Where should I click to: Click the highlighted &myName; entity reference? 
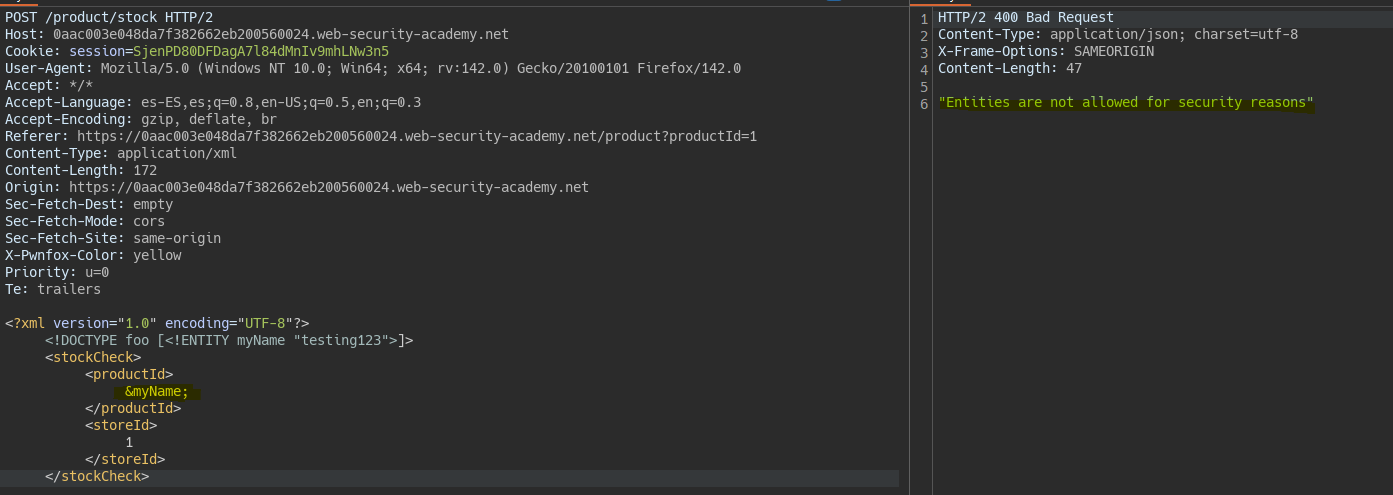point(157,392)
